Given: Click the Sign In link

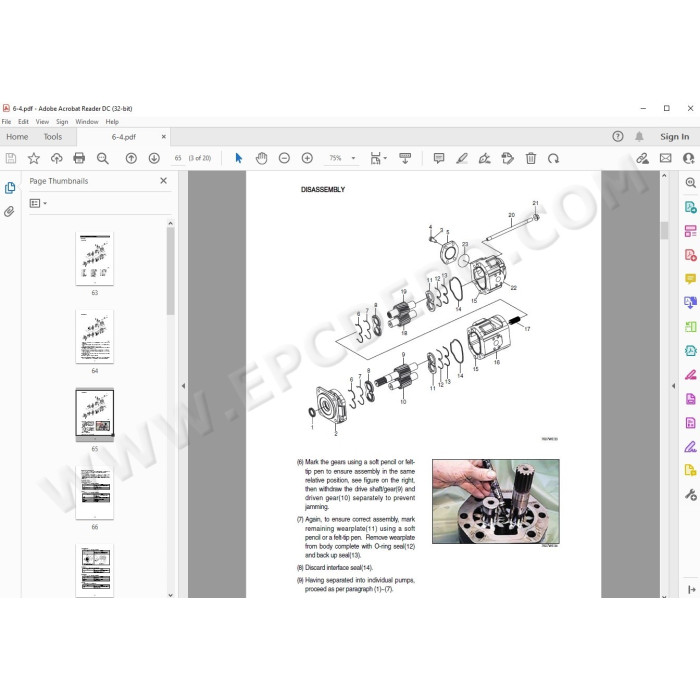Looking at the screenshot, I should point(675,137).
